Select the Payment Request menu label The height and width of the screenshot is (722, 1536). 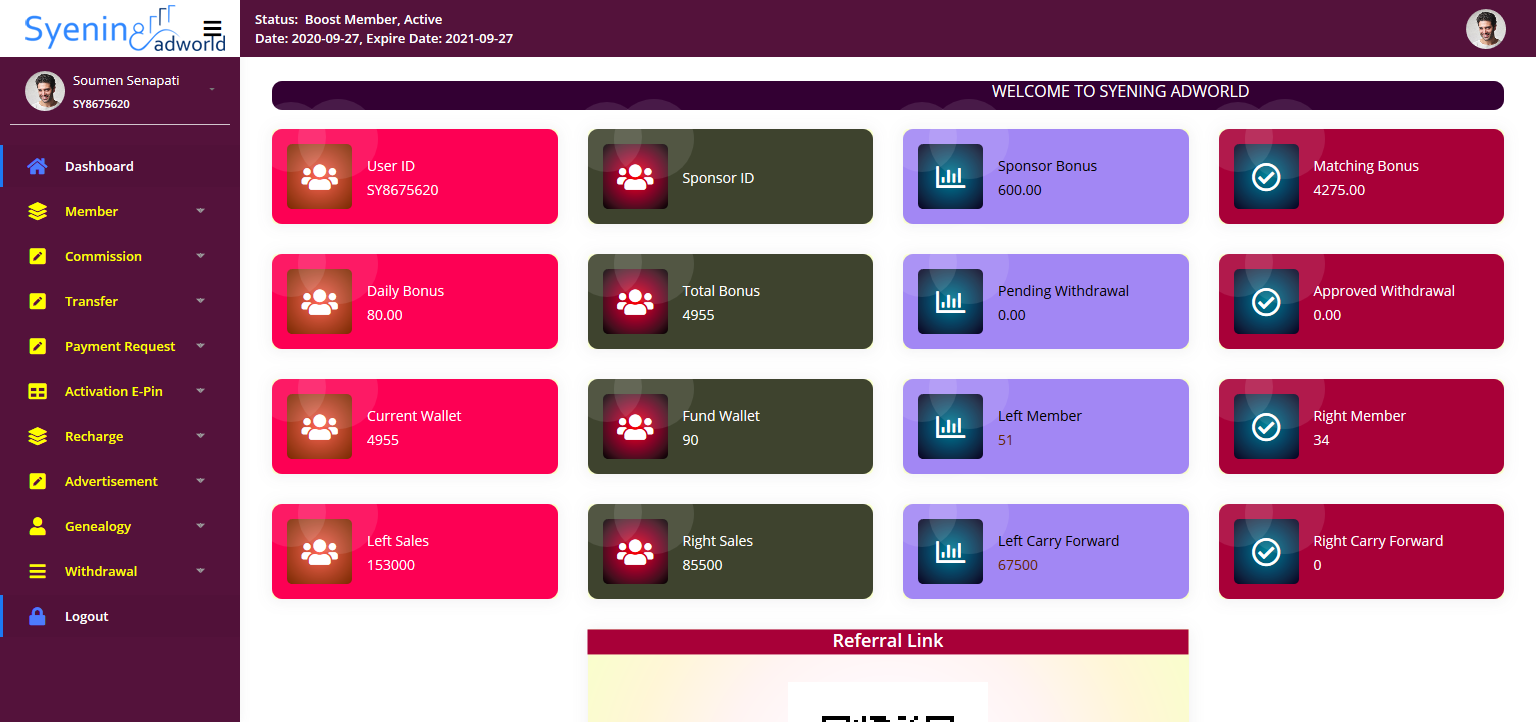tap(120, 346)
